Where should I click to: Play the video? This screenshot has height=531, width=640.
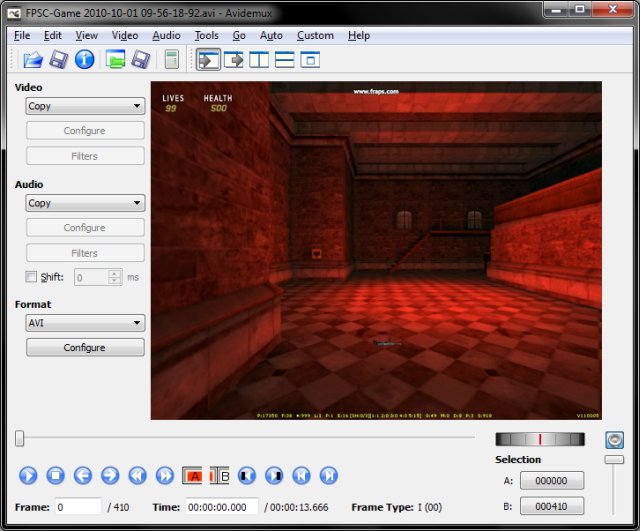click(28, 475)
